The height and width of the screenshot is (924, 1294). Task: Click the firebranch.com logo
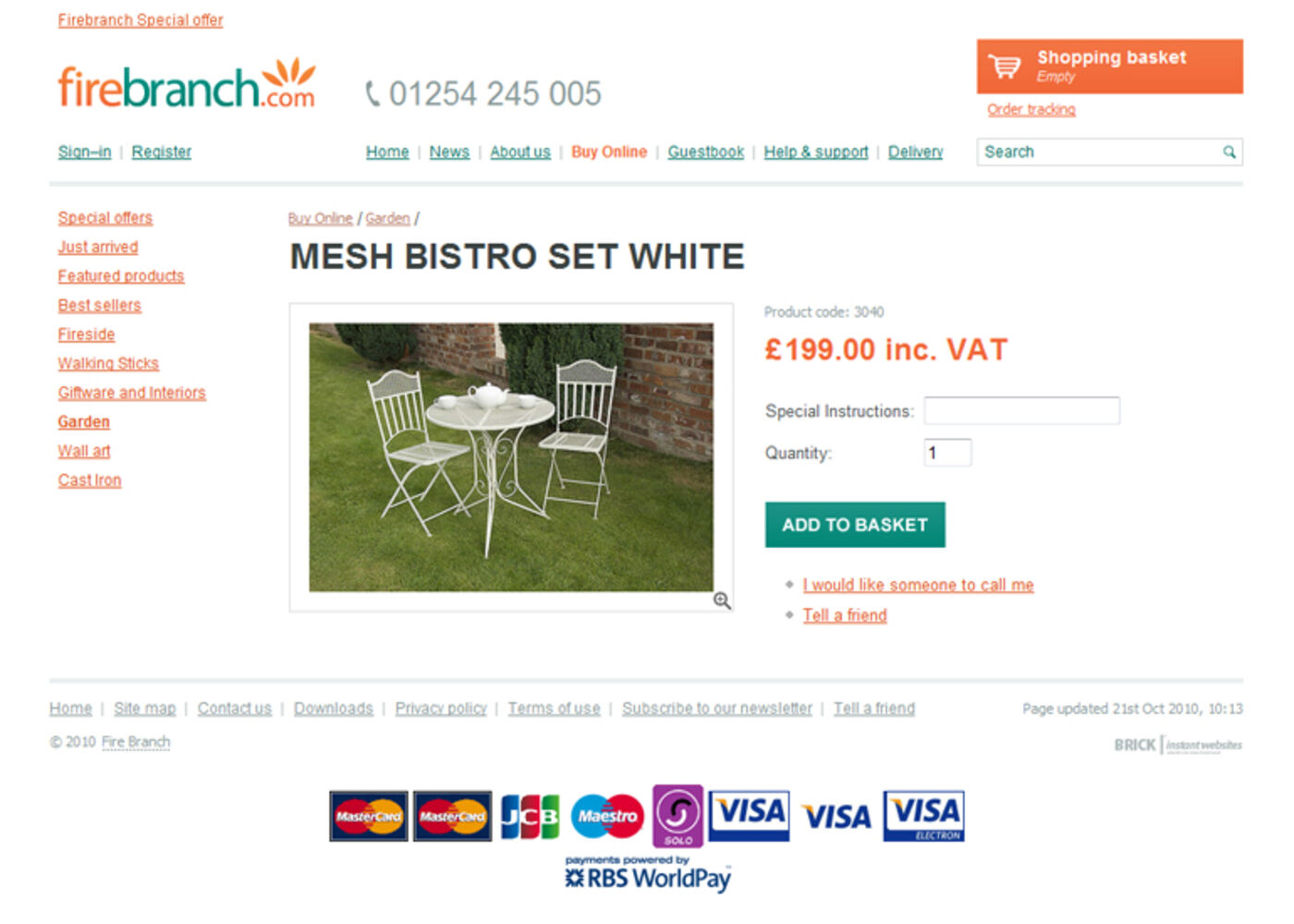tap(187, 84)
